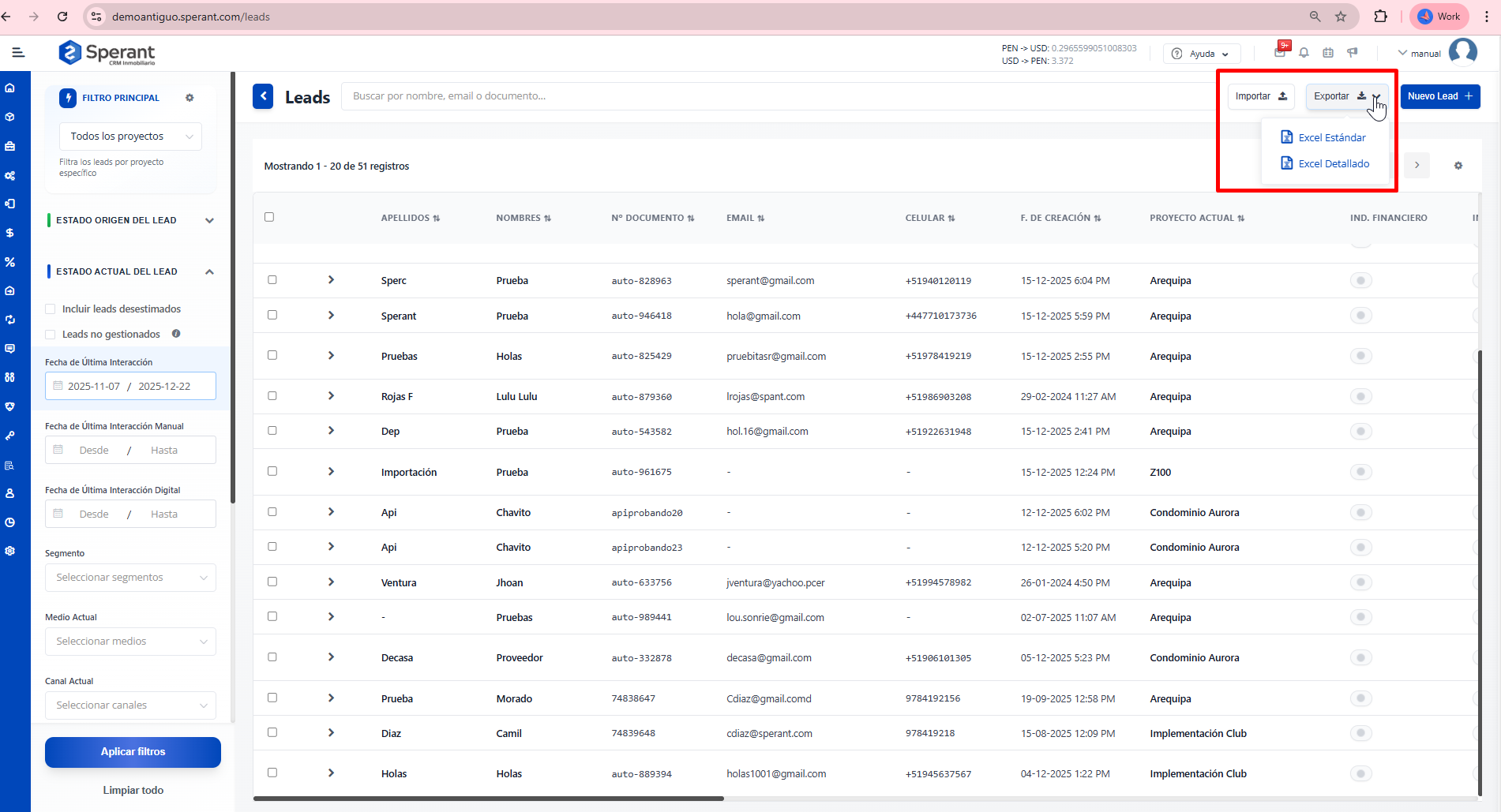Open the notifications bell icon
This screenshot has width=1501, height=812.
1304,53
